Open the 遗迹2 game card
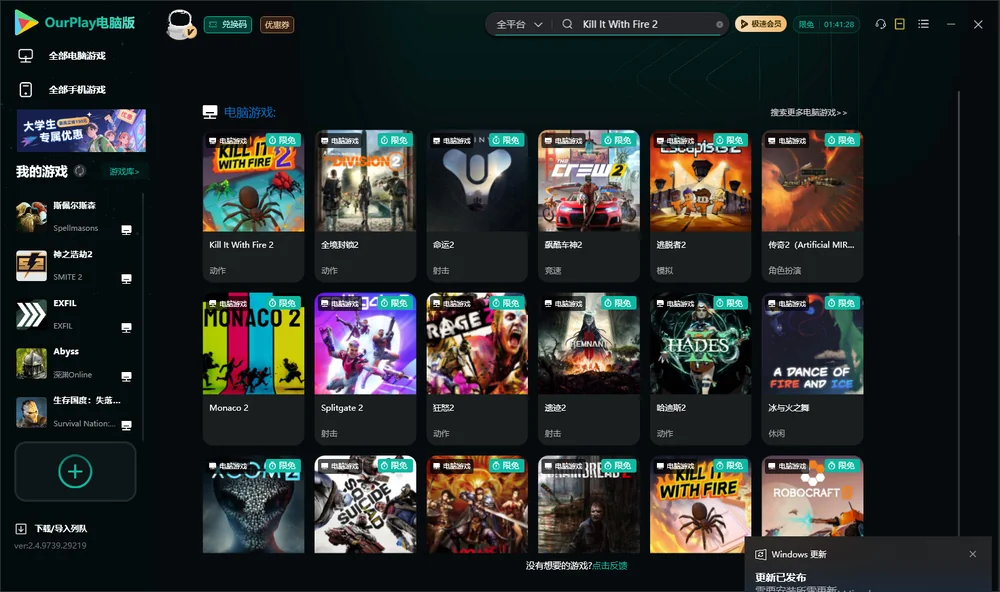 pyautogui.click(x=589, y=369)
